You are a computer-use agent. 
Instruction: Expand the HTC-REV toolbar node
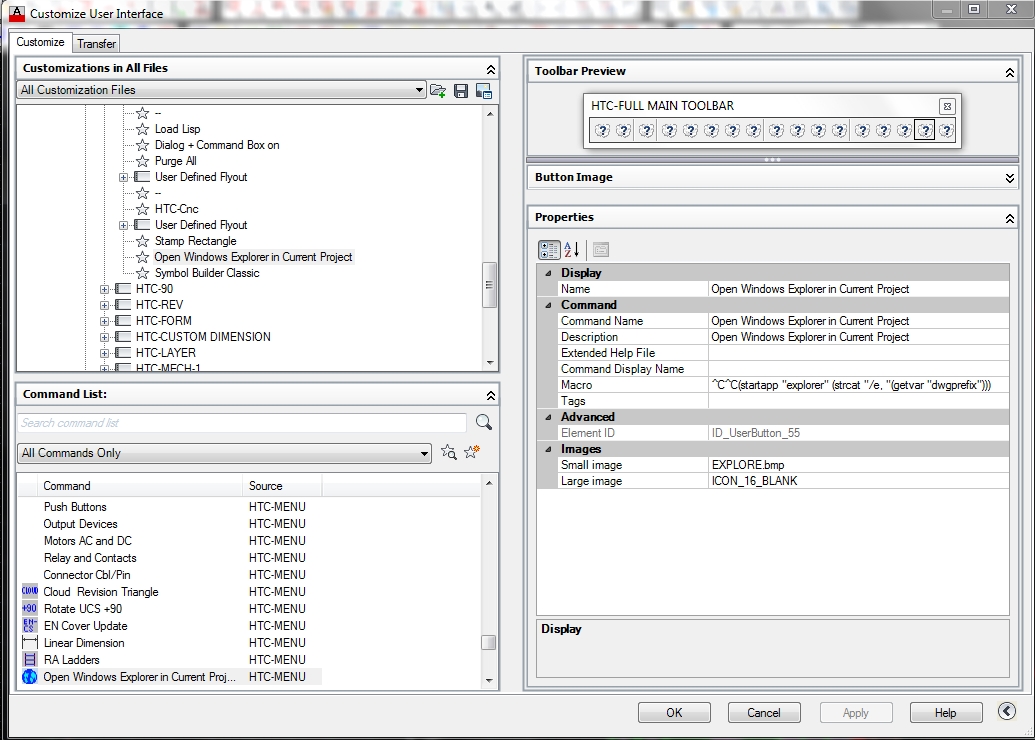pyautogui.click(x=104, y=305)
